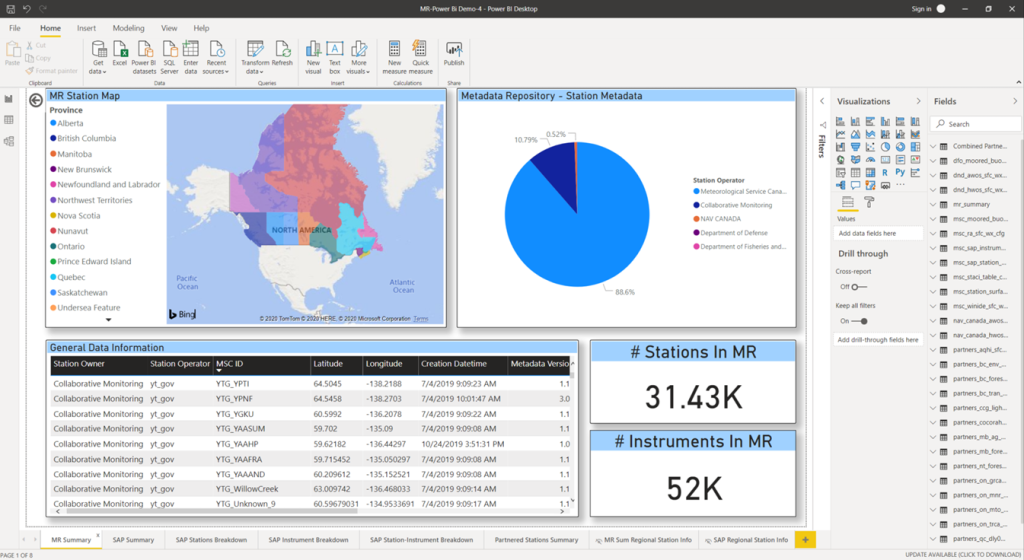Toggle the Keep all filters switch
Image resolution: width=1024 pixels, height=560 pixels.
[x=859, y=321]
